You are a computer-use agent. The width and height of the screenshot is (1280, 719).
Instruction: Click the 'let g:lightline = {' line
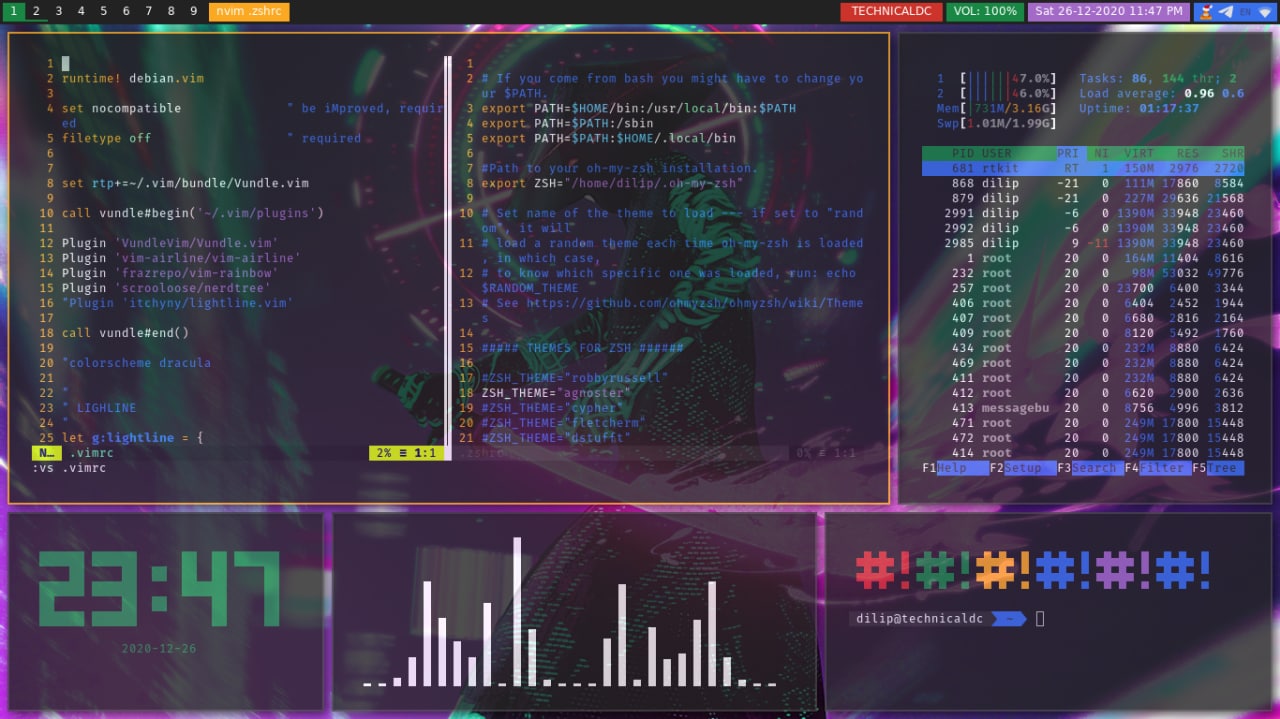click(132, 438)
